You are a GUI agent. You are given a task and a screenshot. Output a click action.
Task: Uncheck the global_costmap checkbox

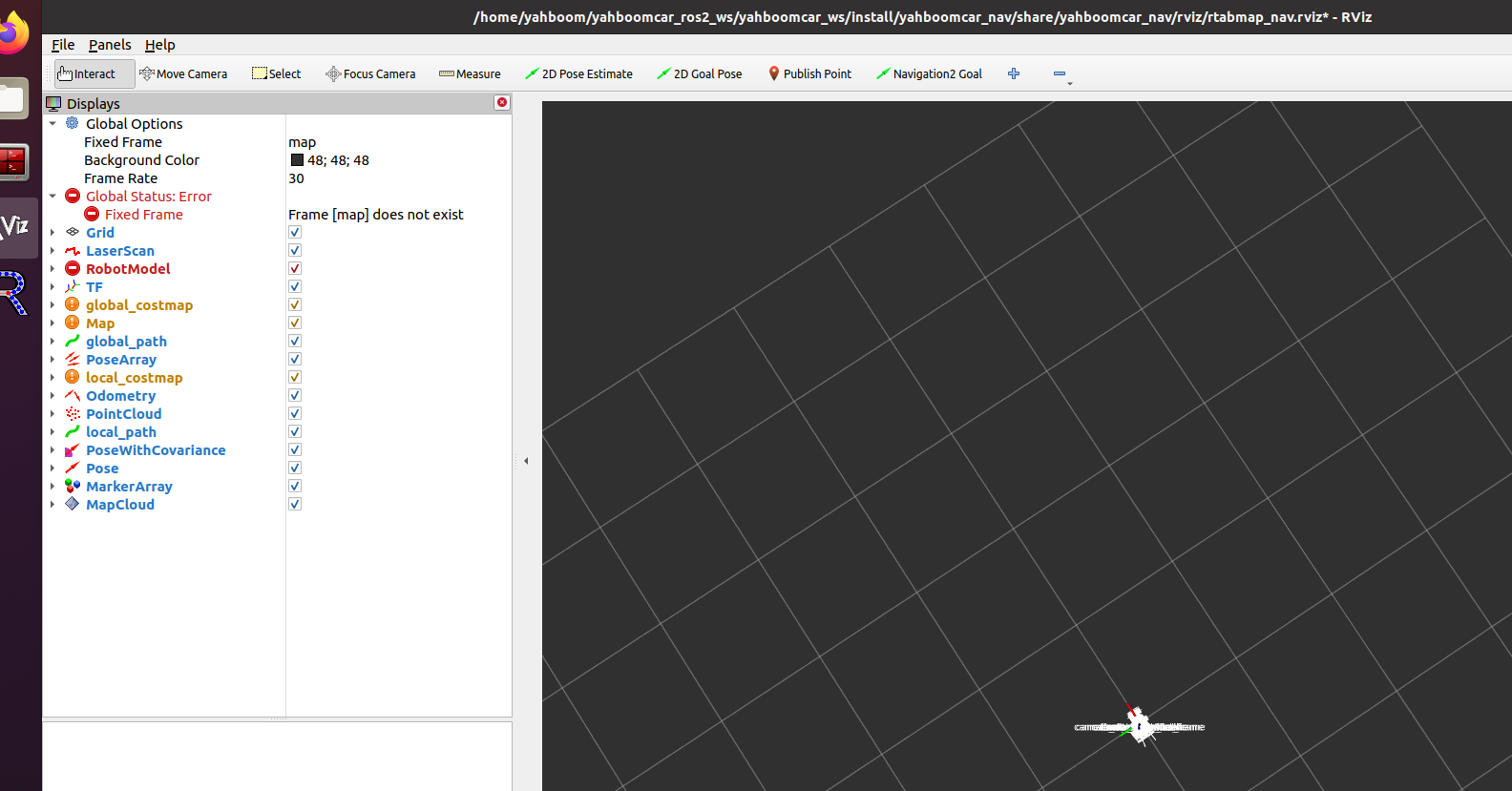pos(295,304)
